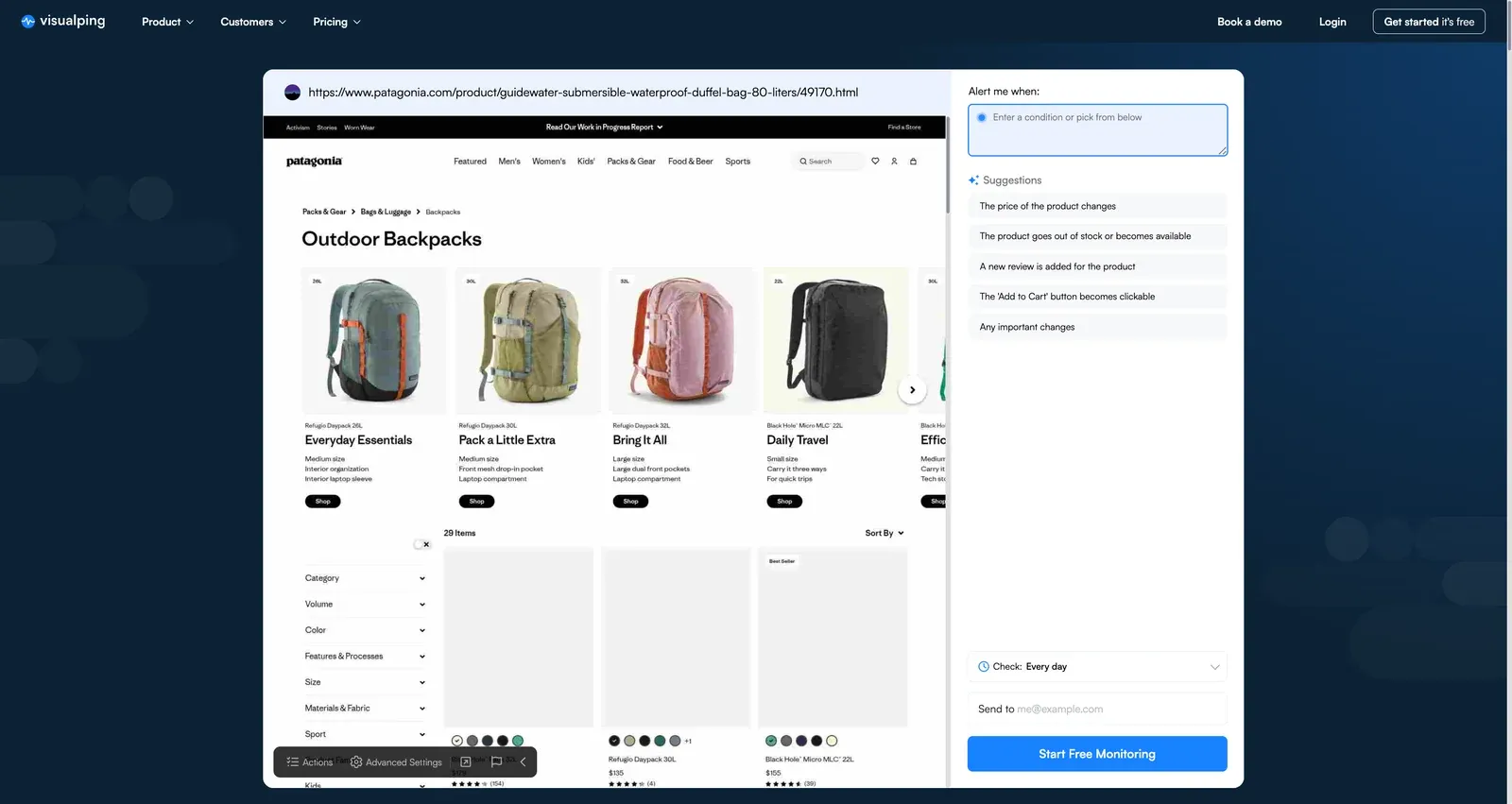Click Shop button under Everyday Essentials

pos(322,502)
